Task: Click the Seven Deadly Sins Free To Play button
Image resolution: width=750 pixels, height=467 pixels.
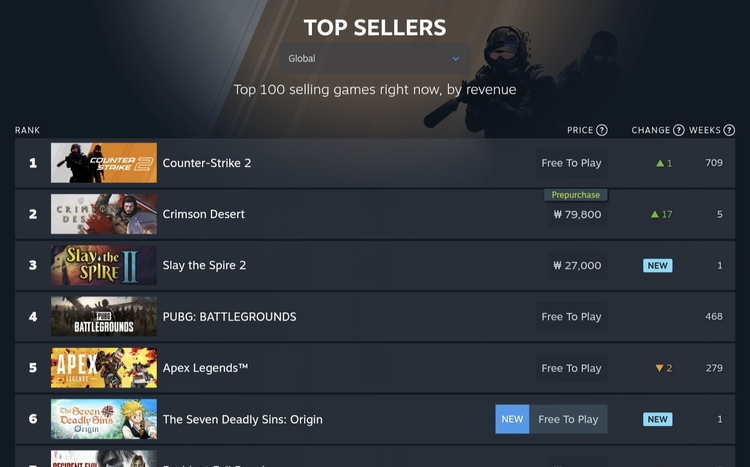Action: pyautogui.click(x=568, y=419)
